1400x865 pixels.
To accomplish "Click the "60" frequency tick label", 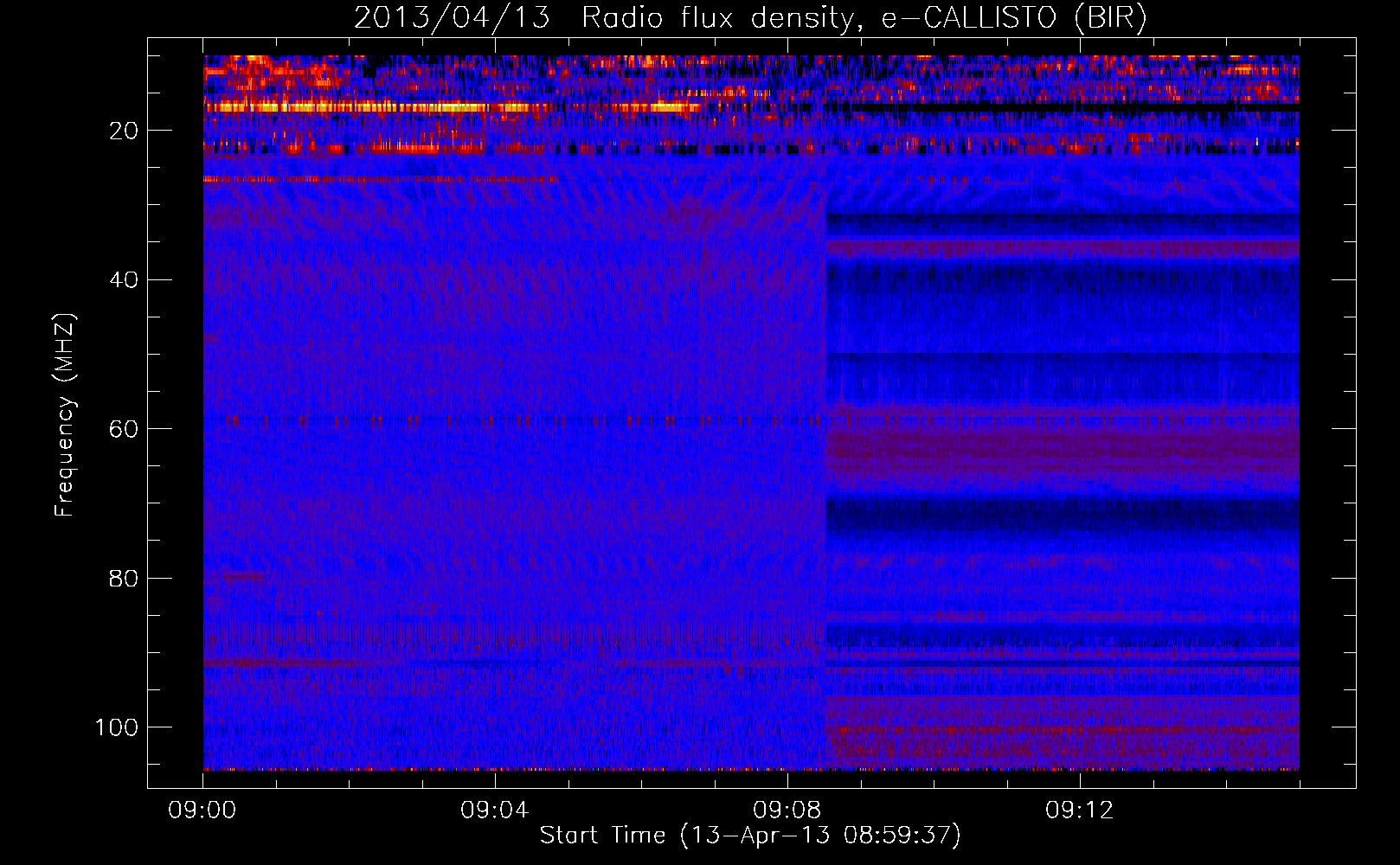I will click(124, 429).
